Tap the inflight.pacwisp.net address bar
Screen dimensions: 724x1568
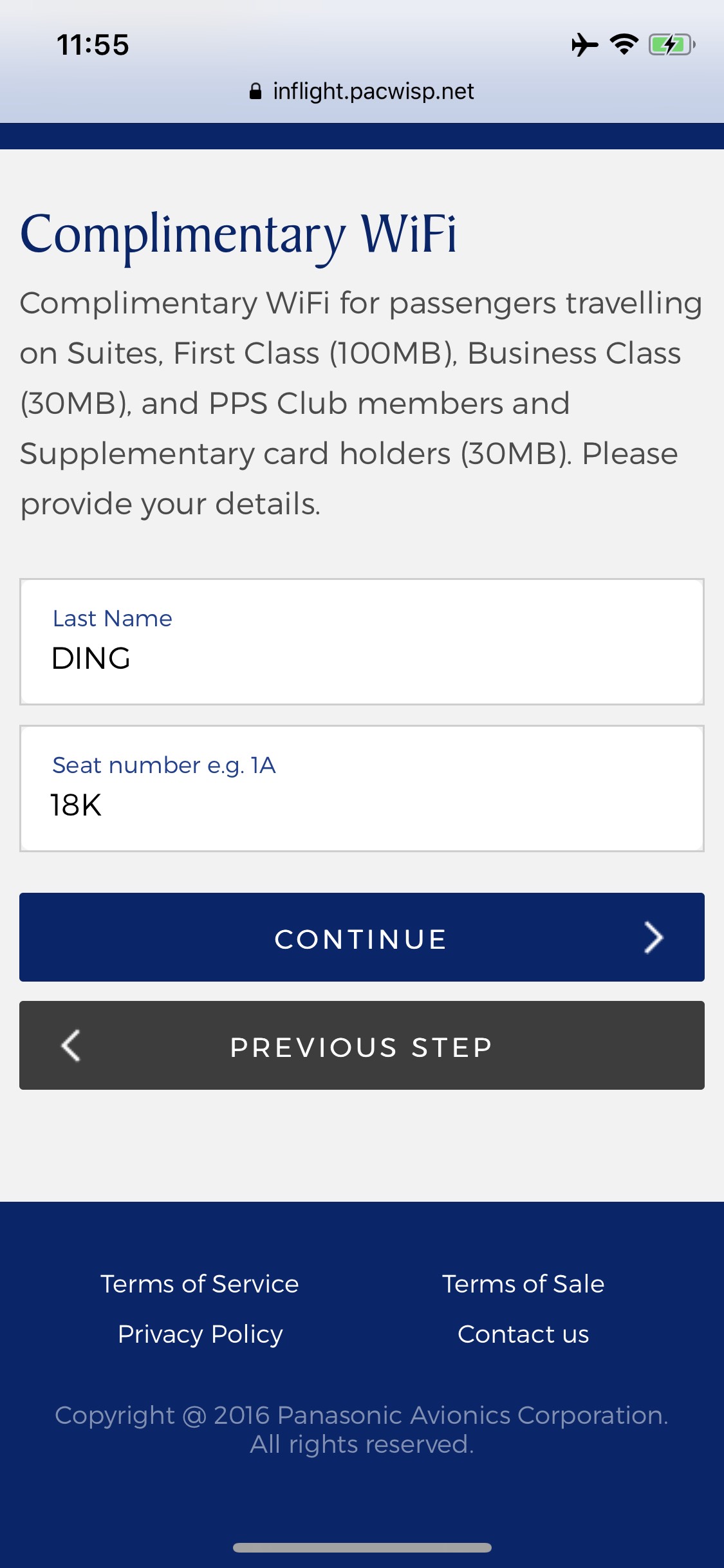click(x=373, y=91)
